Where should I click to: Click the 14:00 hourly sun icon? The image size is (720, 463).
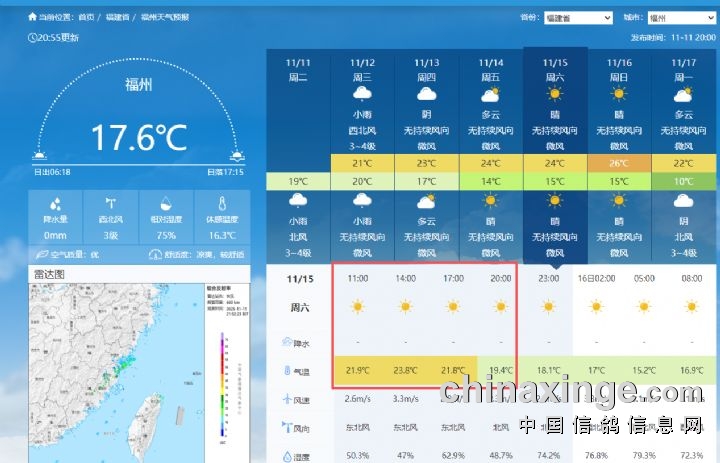point(405,306)
